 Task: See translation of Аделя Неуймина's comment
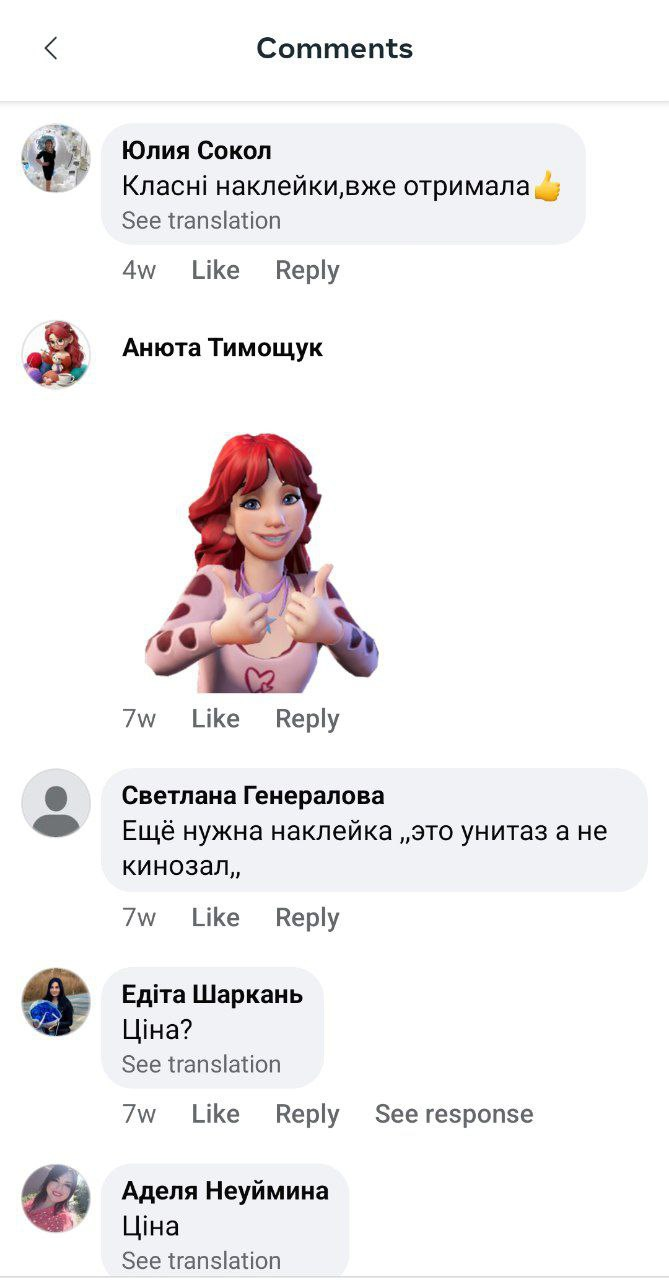click(201, 1260)
